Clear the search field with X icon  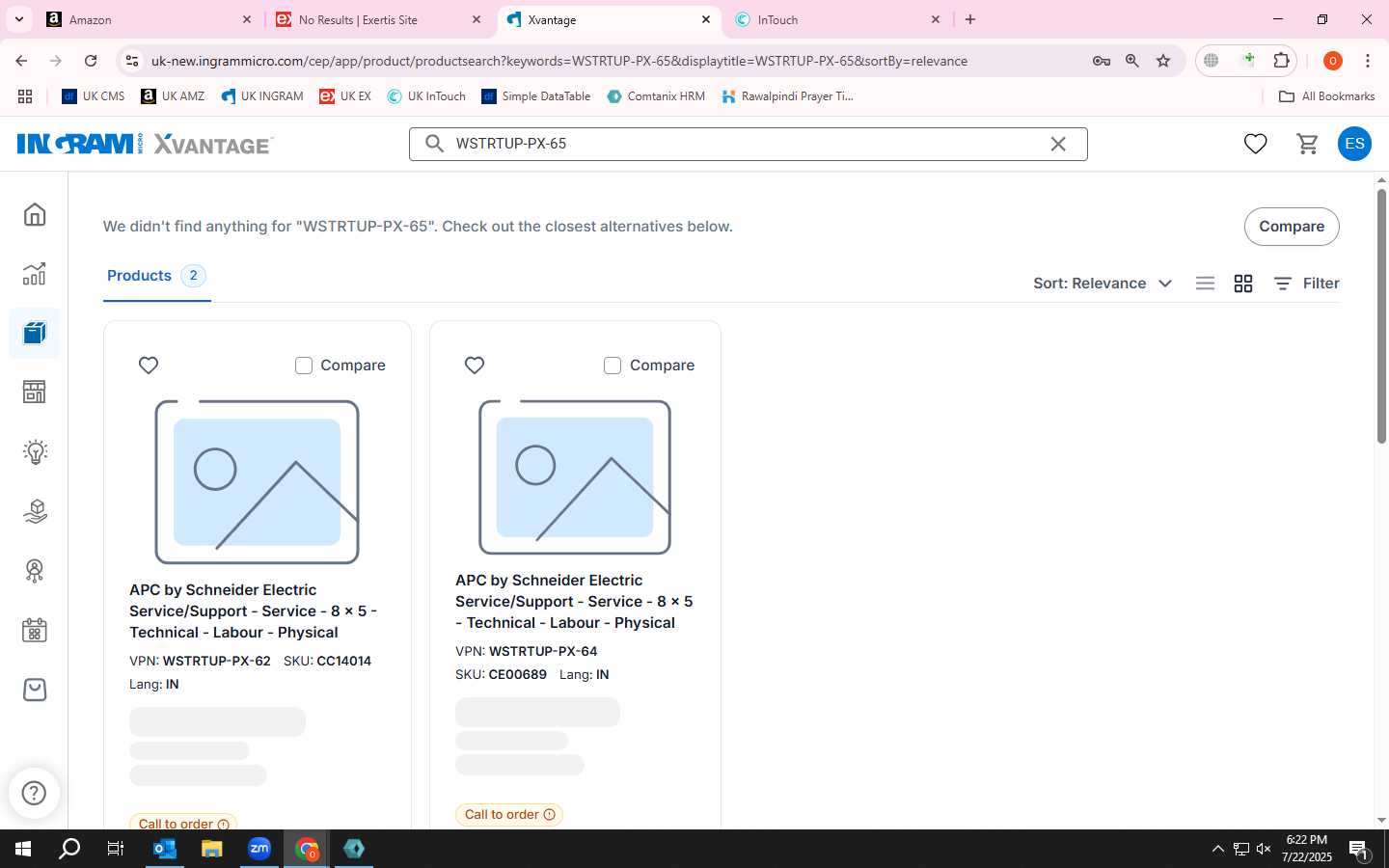pos(1058,144)
